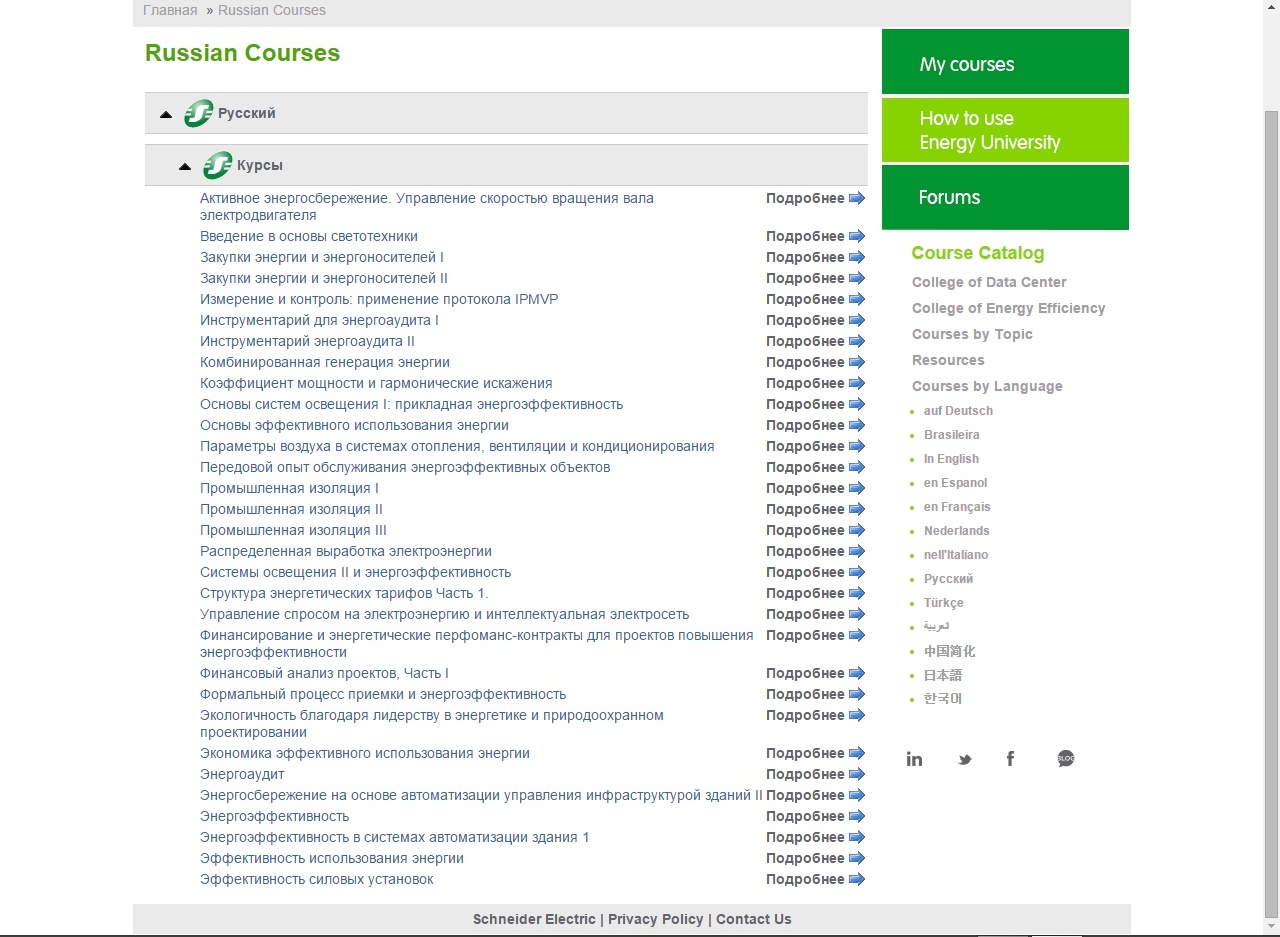Click the Главная breadcrumb link

[x=170, y=10]
